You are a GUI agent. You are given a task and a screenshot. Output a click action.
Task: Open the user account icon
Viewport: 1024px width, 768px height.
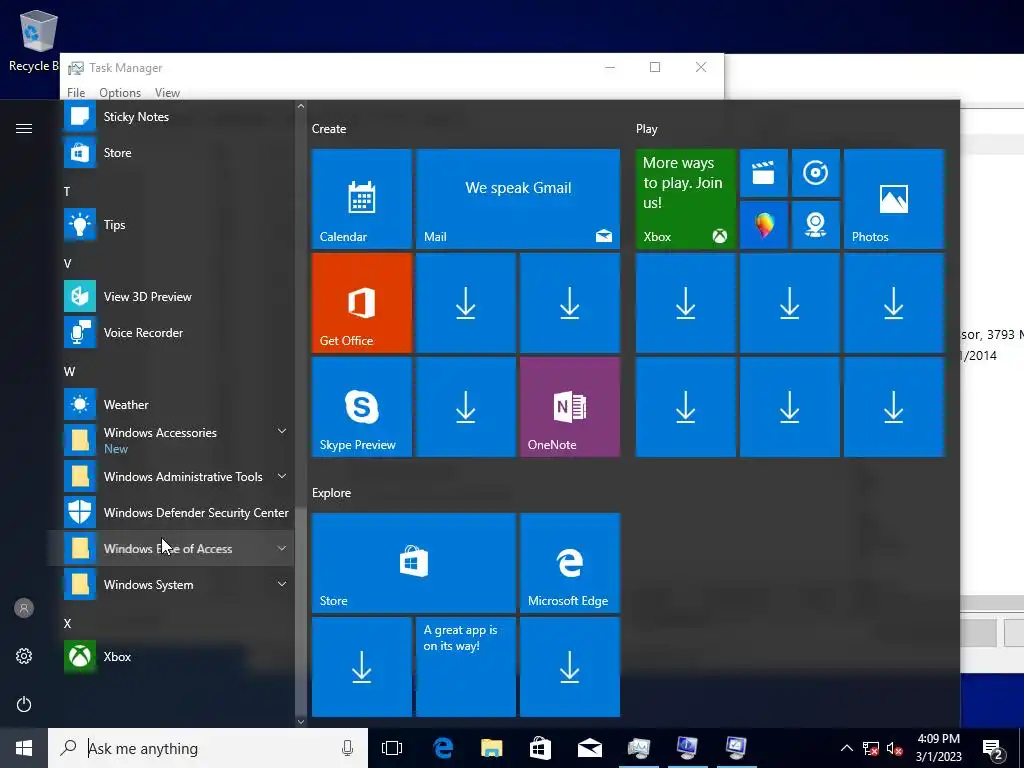(x=24, y=609)
